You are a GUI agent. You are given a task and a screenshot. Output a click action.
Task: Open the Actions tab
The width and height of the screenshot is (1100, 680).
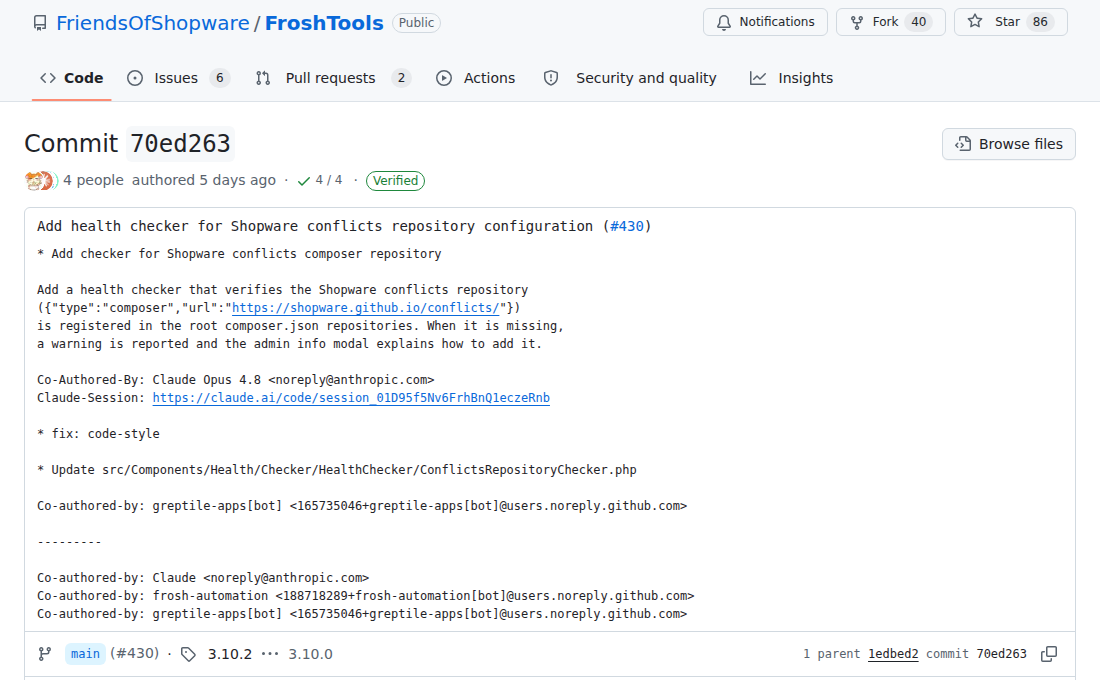(x=475, y=78)
